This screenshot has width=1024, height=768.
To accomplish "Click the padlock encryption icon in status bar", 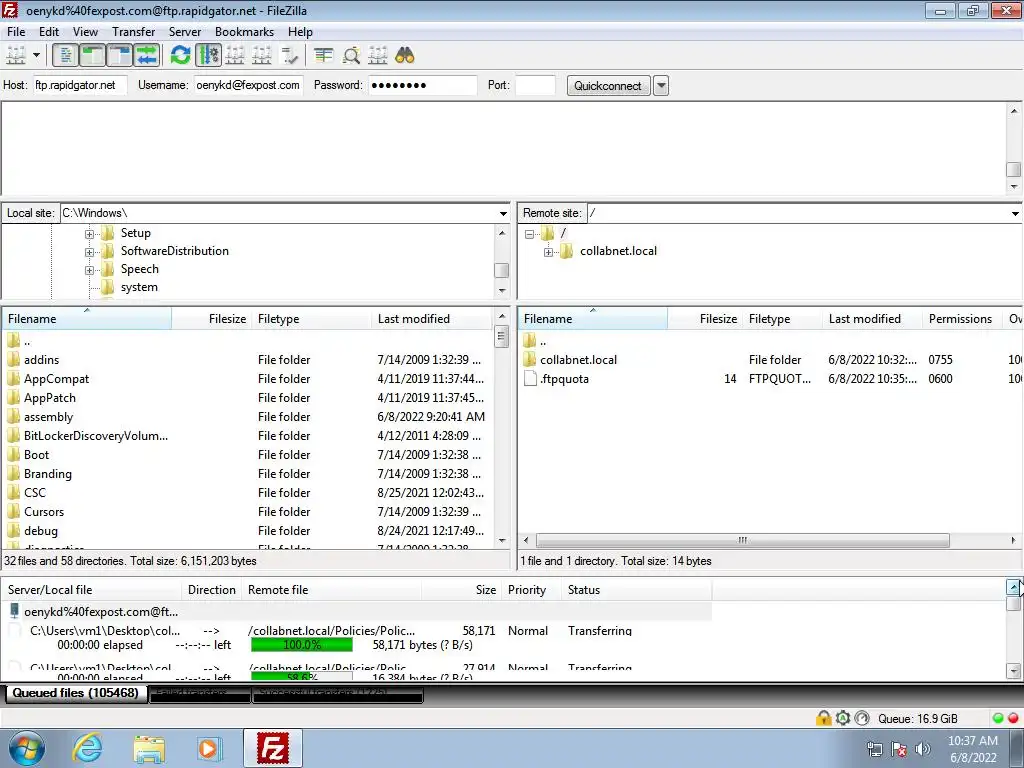I will [823, 718].
